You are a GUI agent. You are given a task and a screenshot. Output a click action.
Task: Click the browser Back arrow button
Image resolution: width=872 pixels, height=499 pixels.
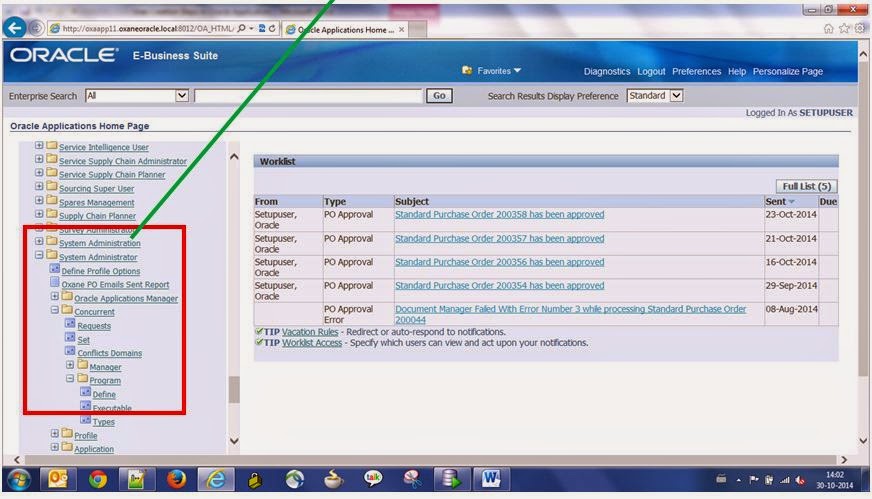(x=14, y=27)
